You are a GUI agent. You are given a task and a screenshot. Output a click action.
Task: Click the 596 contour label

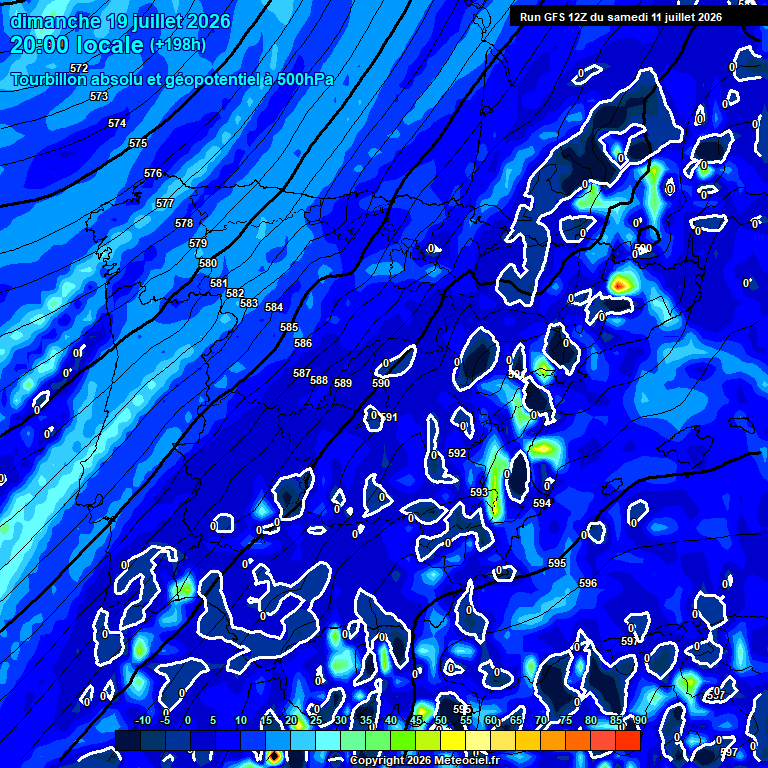[x=588, y=583]
